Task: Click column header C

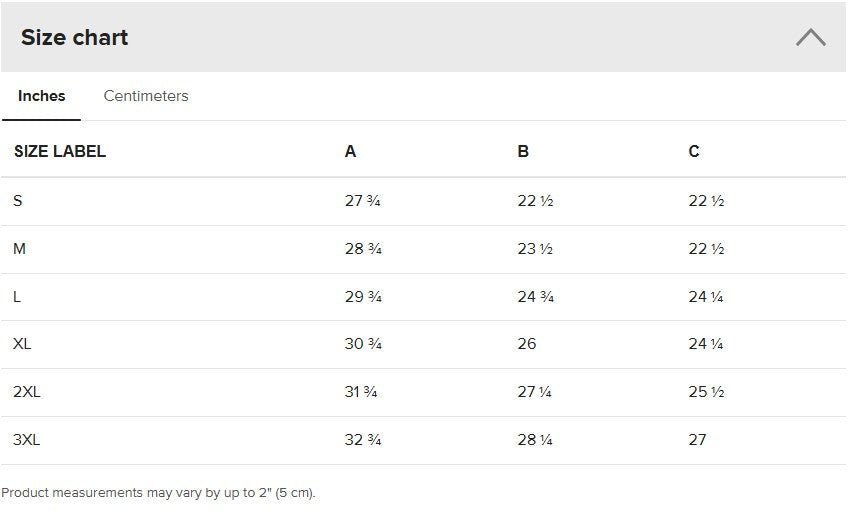Action: pyautogui.click(x=694, y=152)
